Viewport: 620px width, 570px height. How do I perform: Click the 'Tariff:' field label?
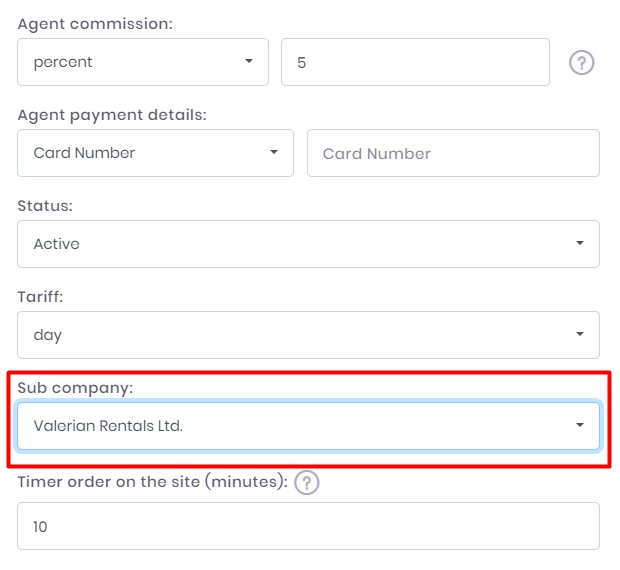(x=42, y=297)
